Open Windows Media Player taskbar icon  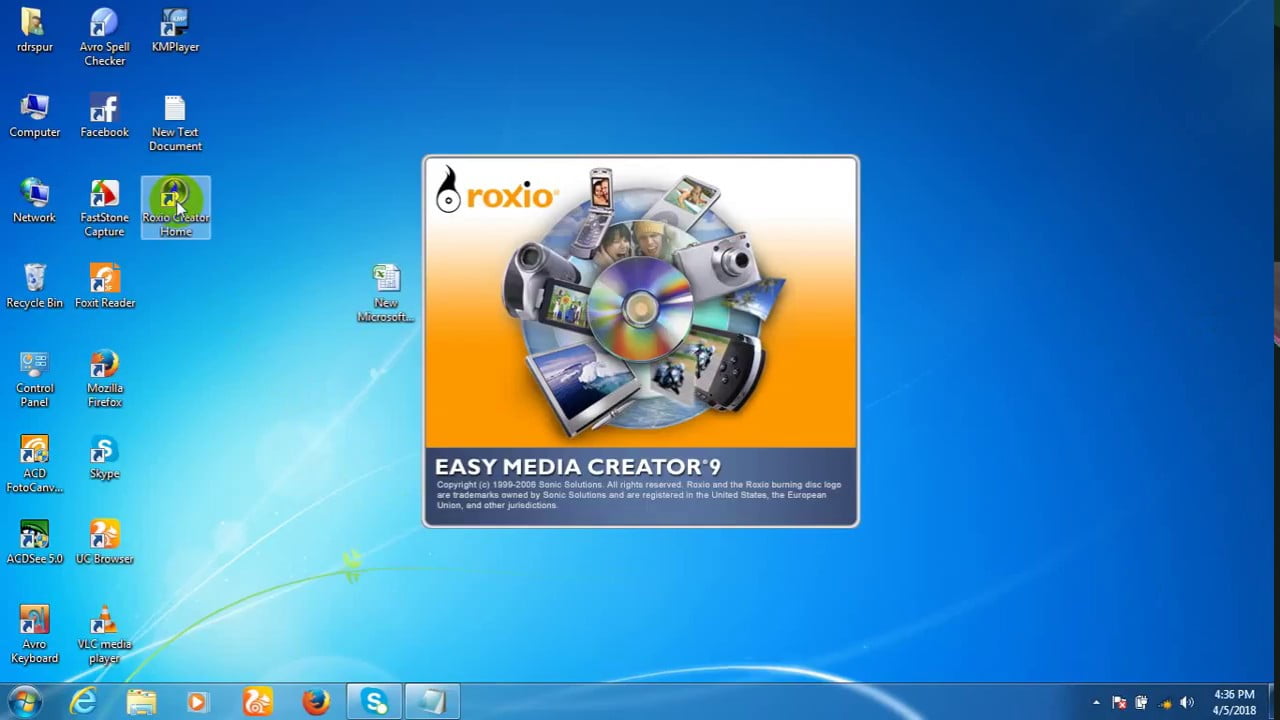(197, 702)
